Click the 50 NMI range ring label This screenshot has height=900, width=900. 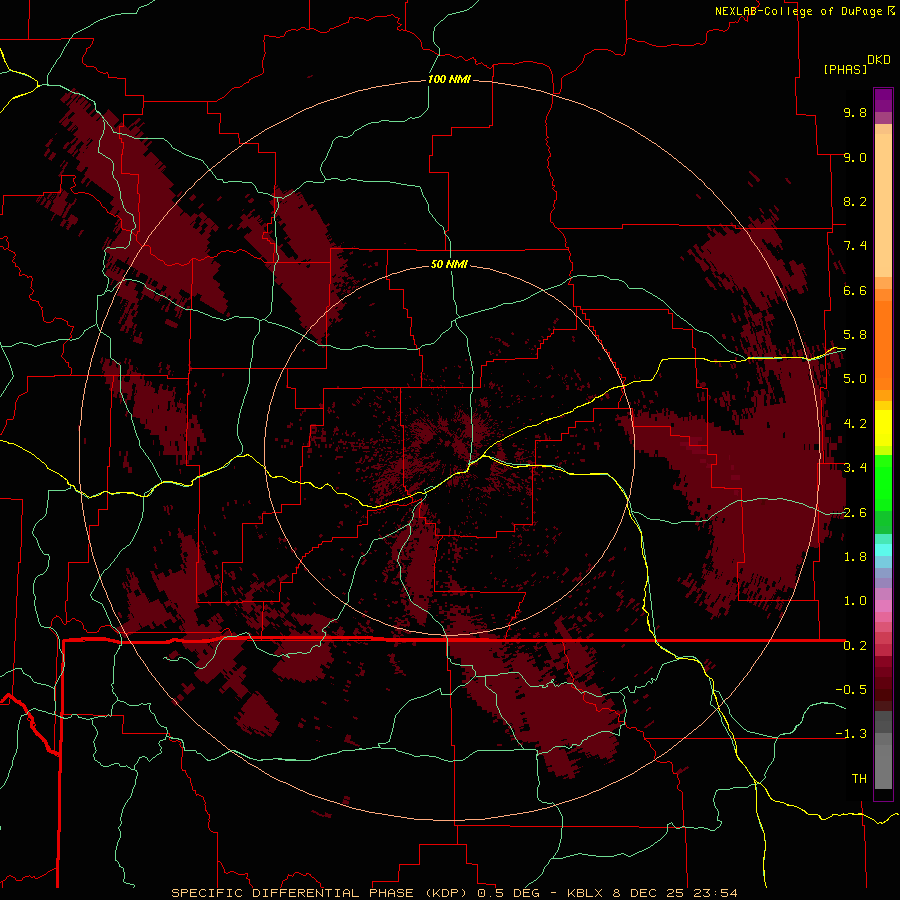(449, 264)
